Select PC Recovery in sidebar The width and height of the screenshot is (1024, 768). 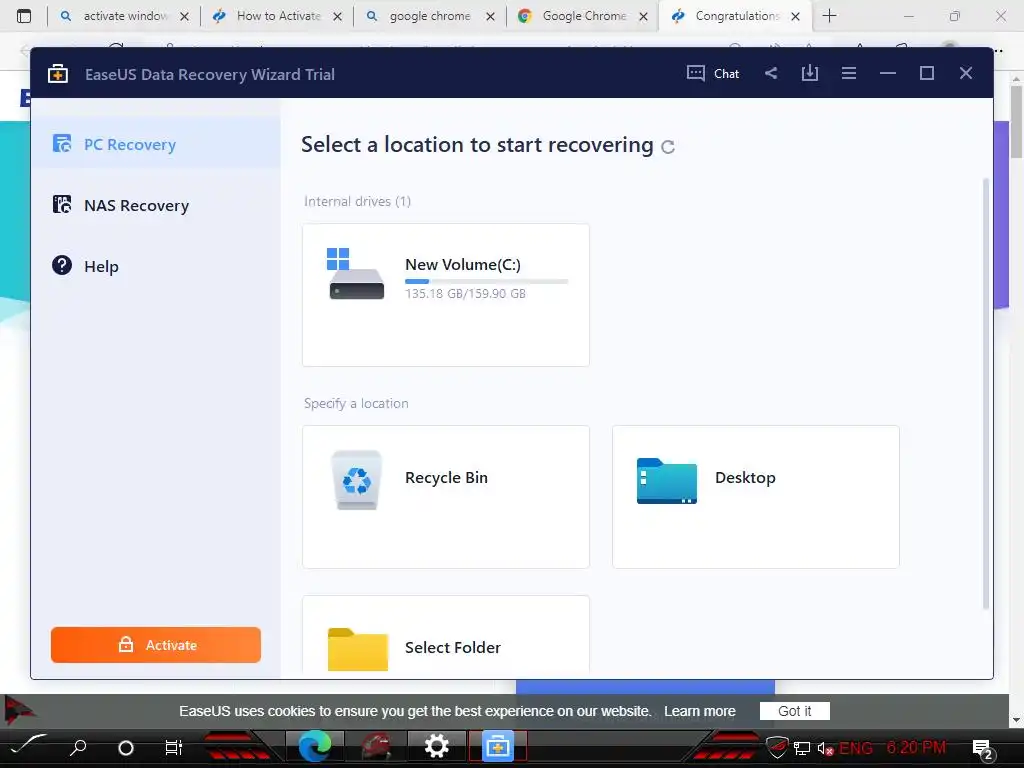156,144
